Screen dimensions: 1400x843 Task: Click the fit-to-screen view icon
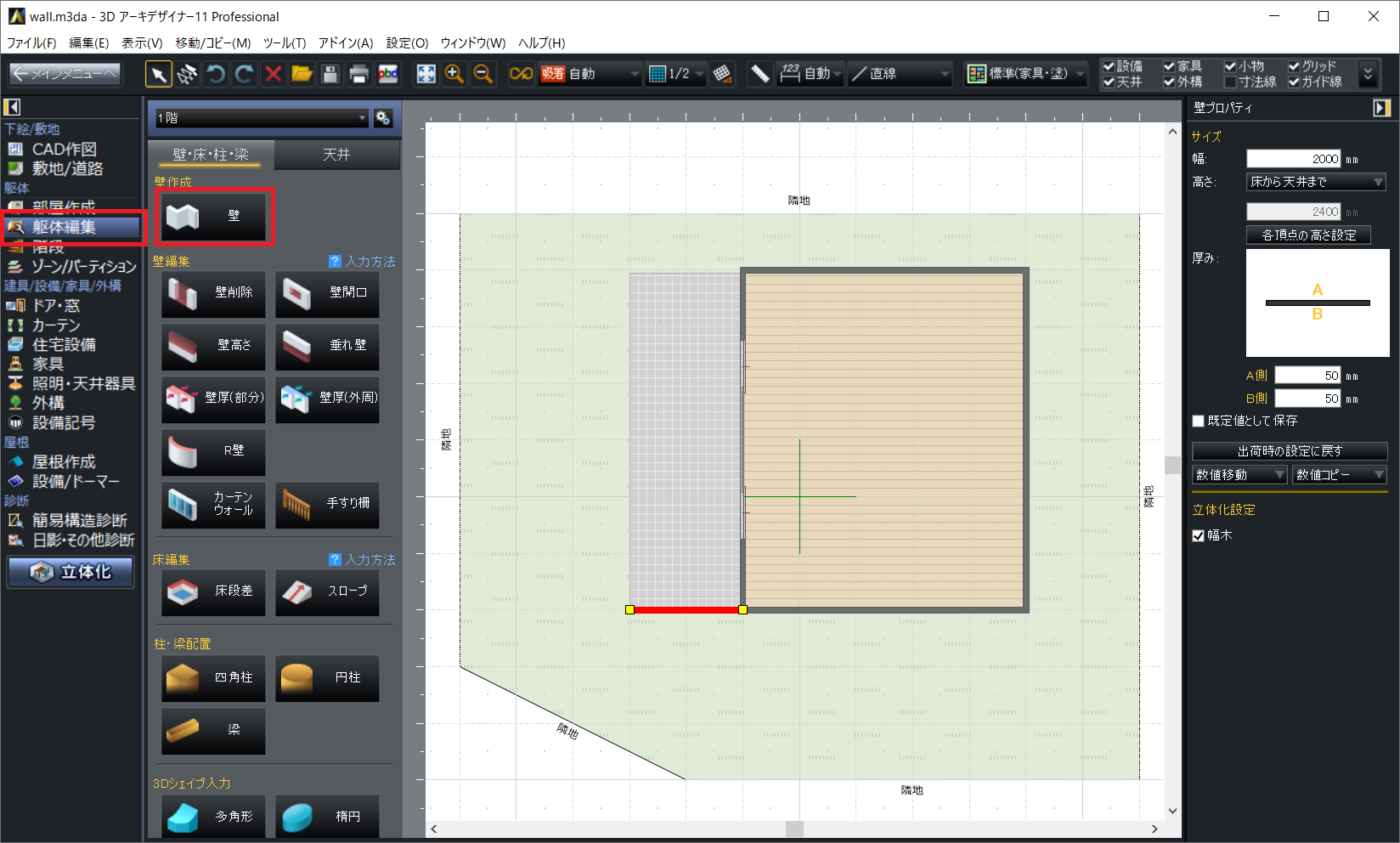[x=426, y=75]
